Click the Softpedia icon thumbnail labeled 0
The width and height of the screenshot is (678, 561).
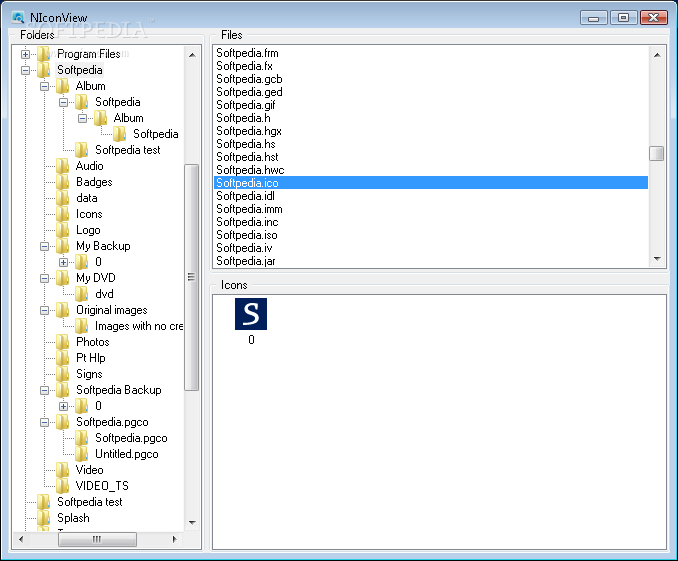251,314
